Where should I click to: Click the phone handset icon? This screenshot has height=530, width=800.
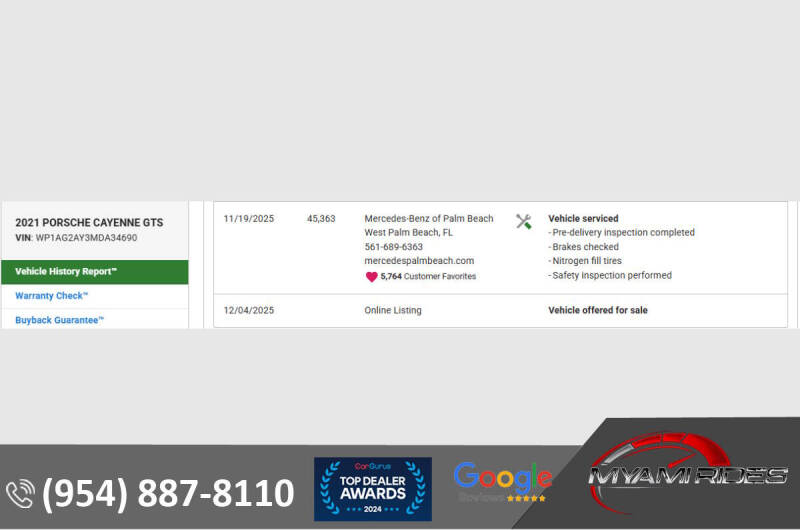[19, 494]
